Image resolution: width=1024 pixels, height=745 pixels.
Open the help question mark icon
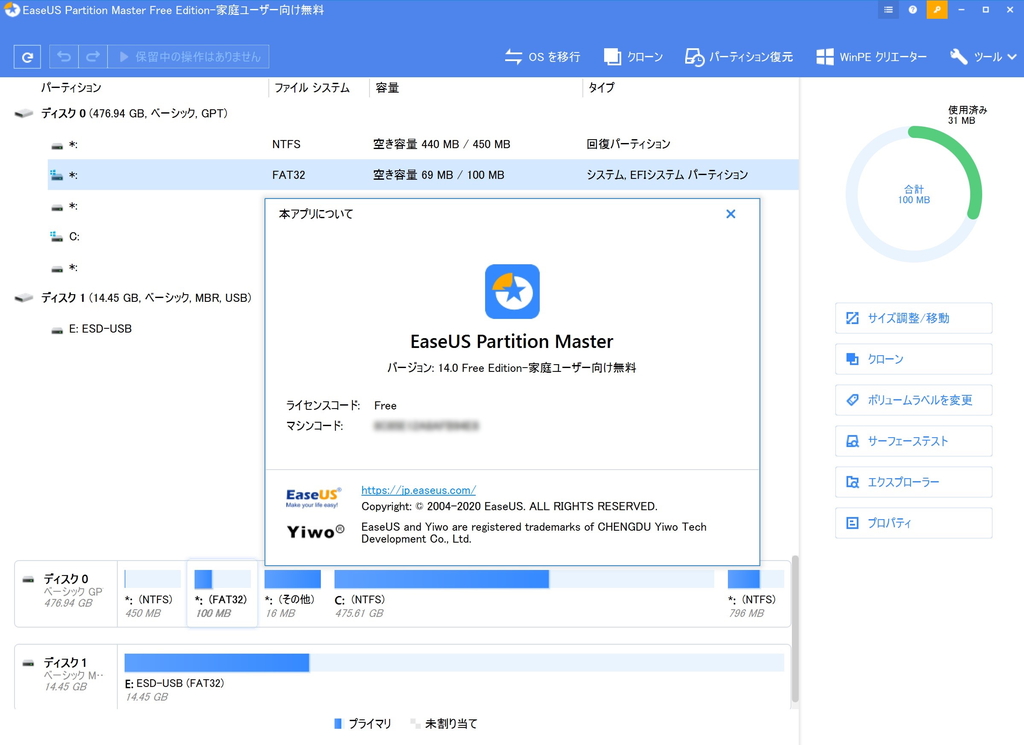pos(911,9)
